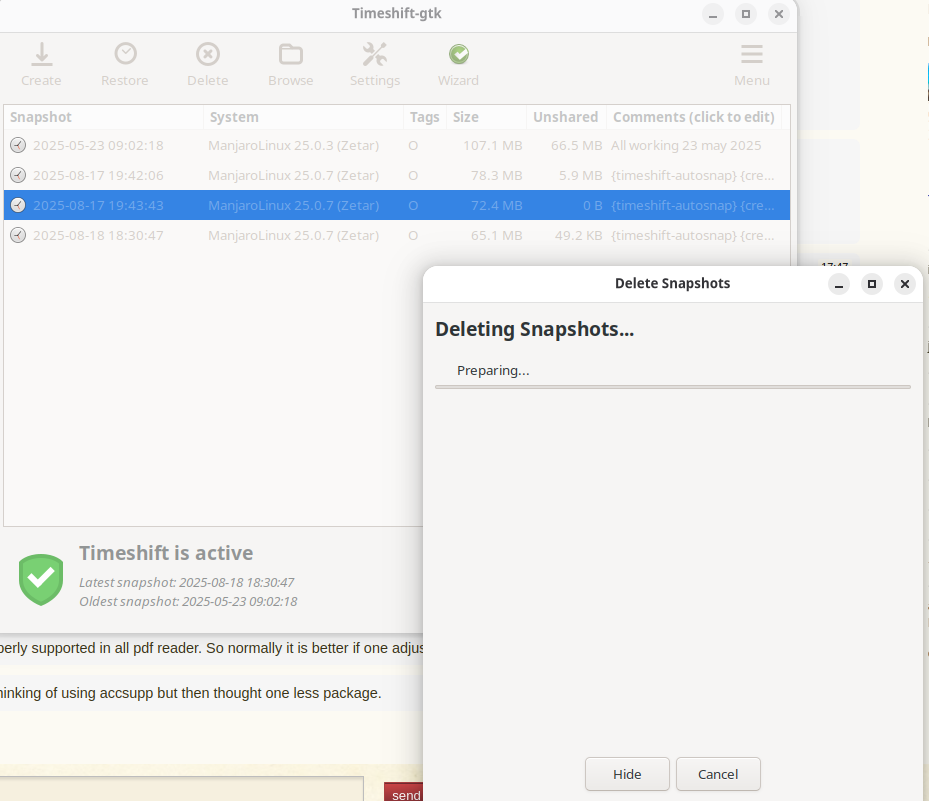Click the 49.2 KB unshared cell
Viewport: 929px width, 801px height.
click(578, 235)
